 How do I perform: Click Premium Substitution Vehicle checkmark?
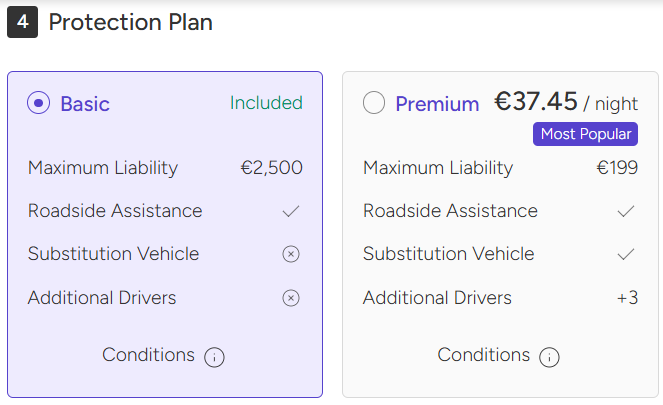[x=626, y=254]
